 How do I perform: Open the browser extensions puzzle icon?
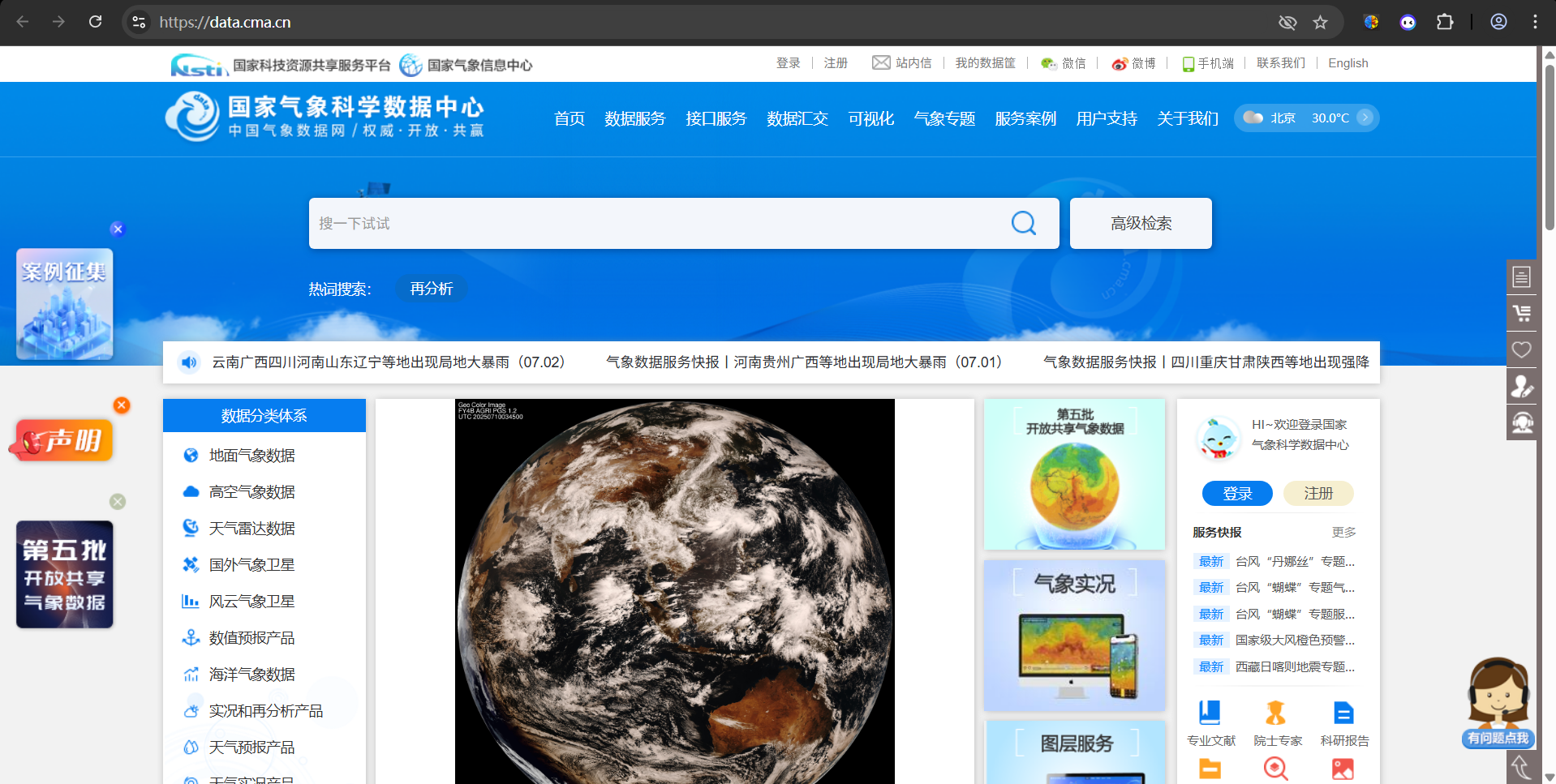pos(1445,22)
